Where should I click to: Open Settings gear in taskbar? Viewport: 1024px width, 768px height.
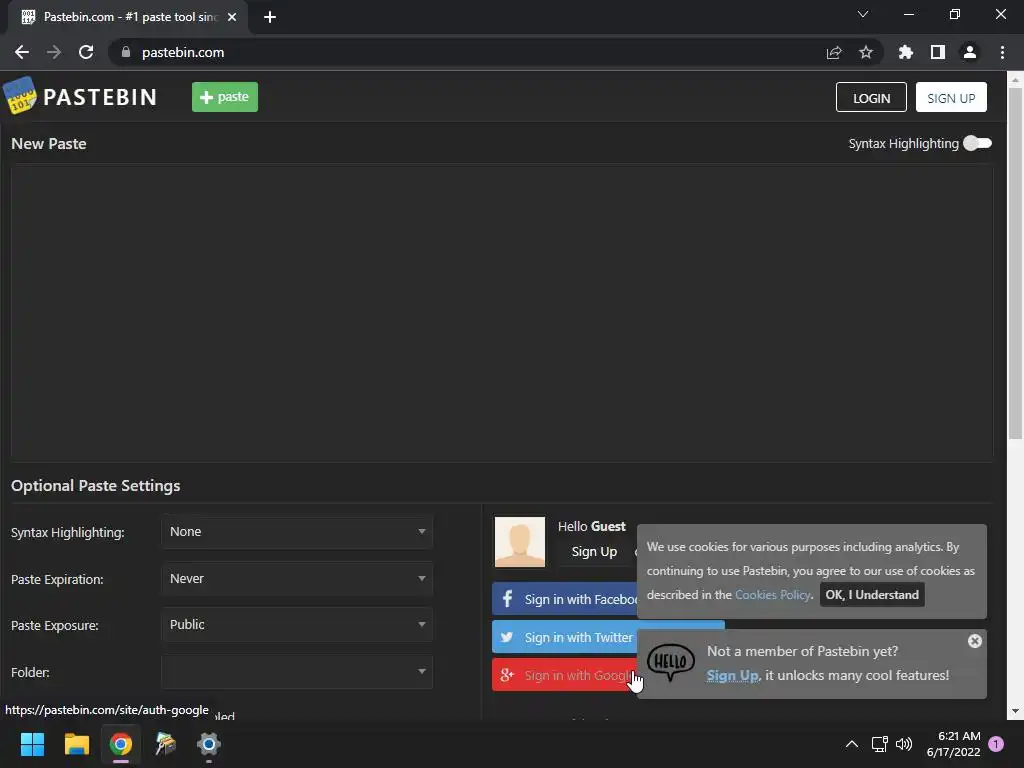coord(209,744)
